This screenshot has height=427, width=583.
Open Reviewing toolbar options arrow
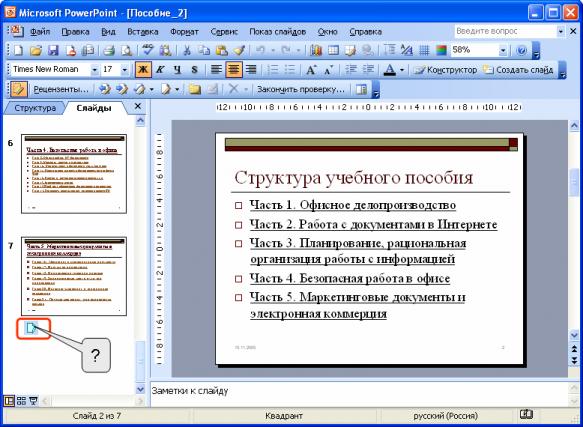click(376, 90)
